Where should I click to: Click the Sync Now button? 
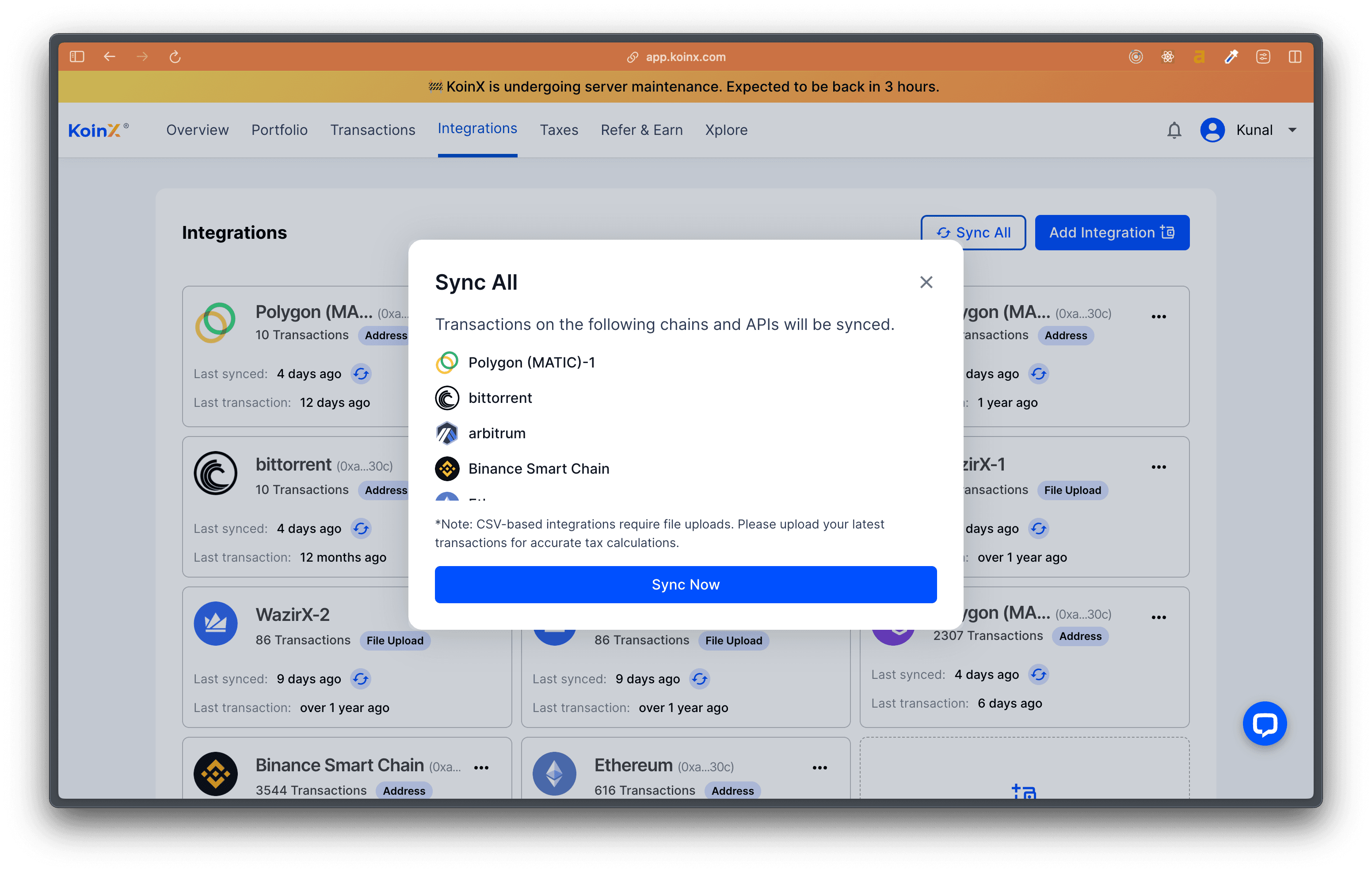click(686, 585)
